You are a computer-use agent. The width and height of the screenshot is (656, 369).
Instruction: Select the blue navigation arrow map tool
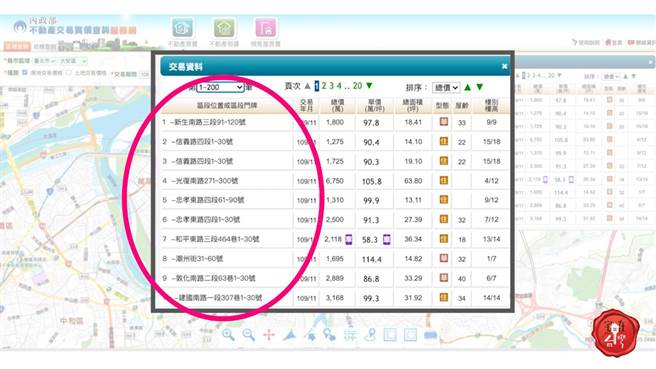click(290, 334)
